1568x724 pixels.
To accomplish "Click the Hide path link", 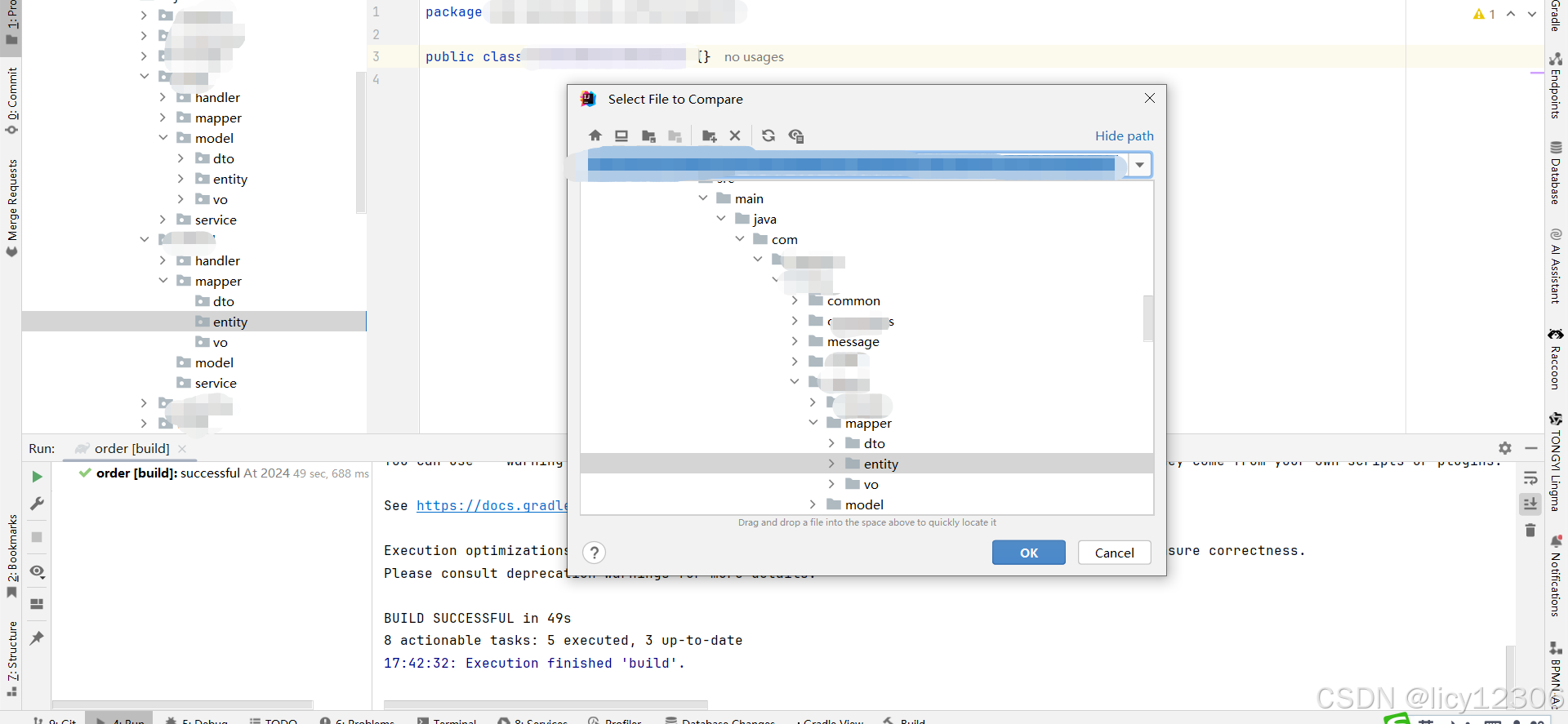I will [1125, 135].
